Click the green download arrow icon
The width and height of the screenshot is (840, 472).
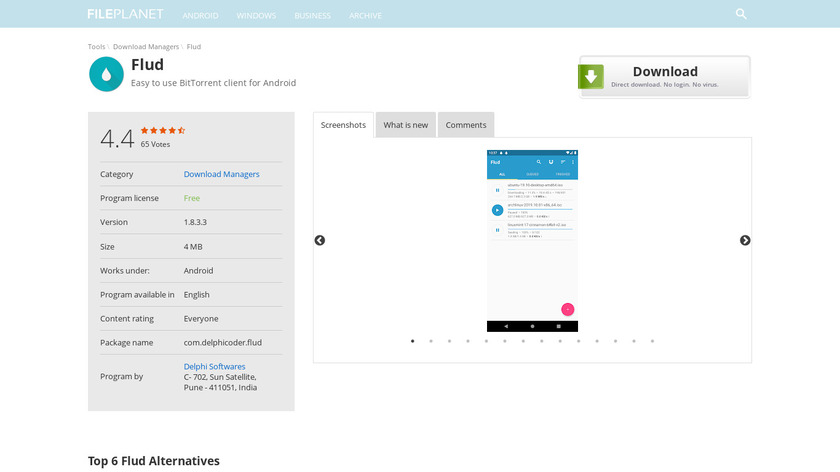tap(591, 77)
